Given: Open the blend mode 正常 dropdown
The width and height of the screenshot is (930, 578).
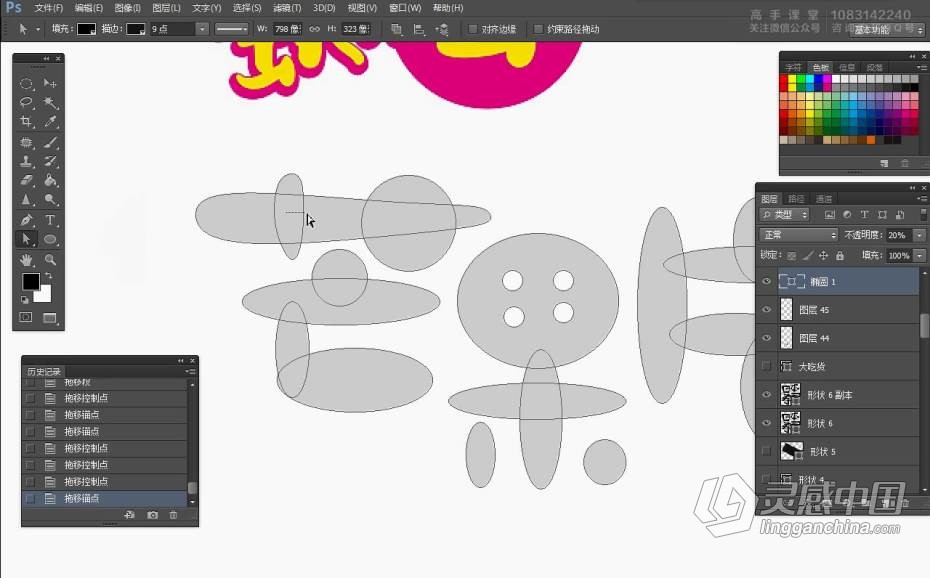Looking at the screenshot, I should (x=798, y=235).
